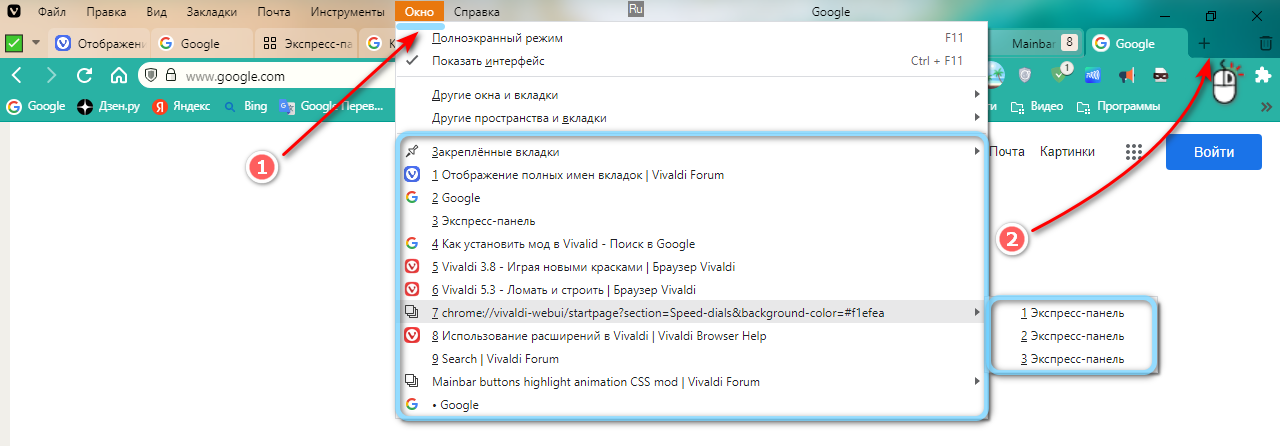The width and height of the screenshot is (1280, 446).
Task: Click the blue Войти sign-in button
Action: (1214, 152)
